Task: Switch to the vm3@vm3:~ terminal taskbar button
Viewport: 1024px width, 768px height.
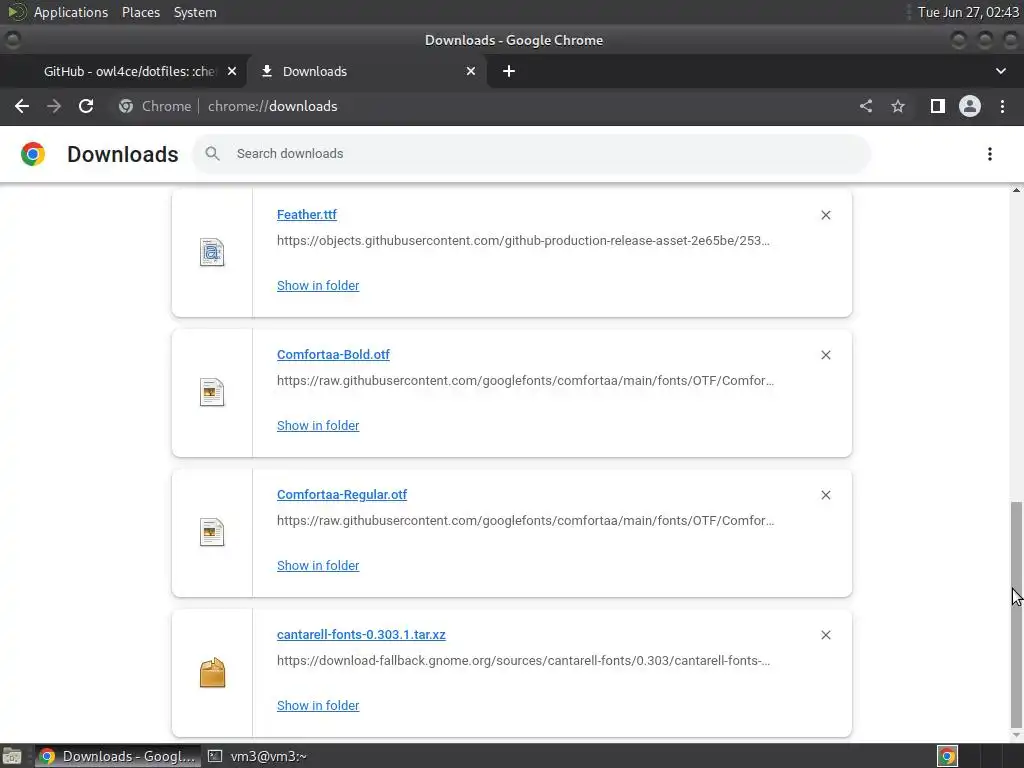Action: click(x=258, y=756)
